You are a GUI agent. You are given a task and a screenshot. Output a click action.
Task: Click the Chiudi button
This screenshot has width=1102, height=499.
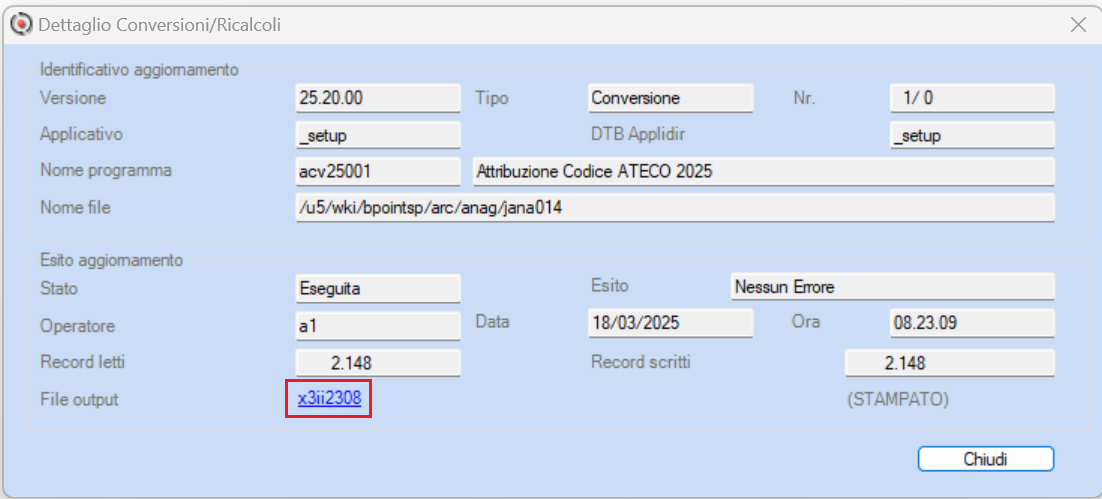tap(985, 460)
